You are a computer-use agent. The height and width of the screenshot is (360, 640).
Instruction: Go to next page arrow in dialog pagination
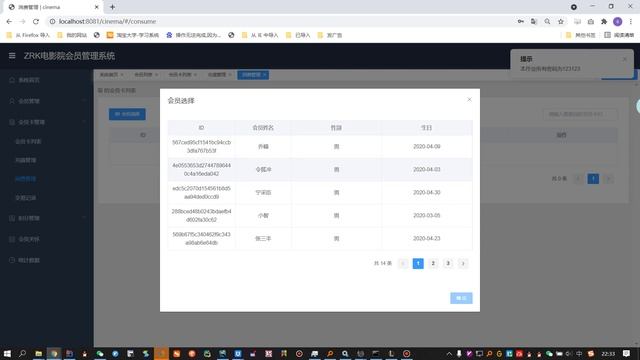pyautogui.click(x=463, y=264)
